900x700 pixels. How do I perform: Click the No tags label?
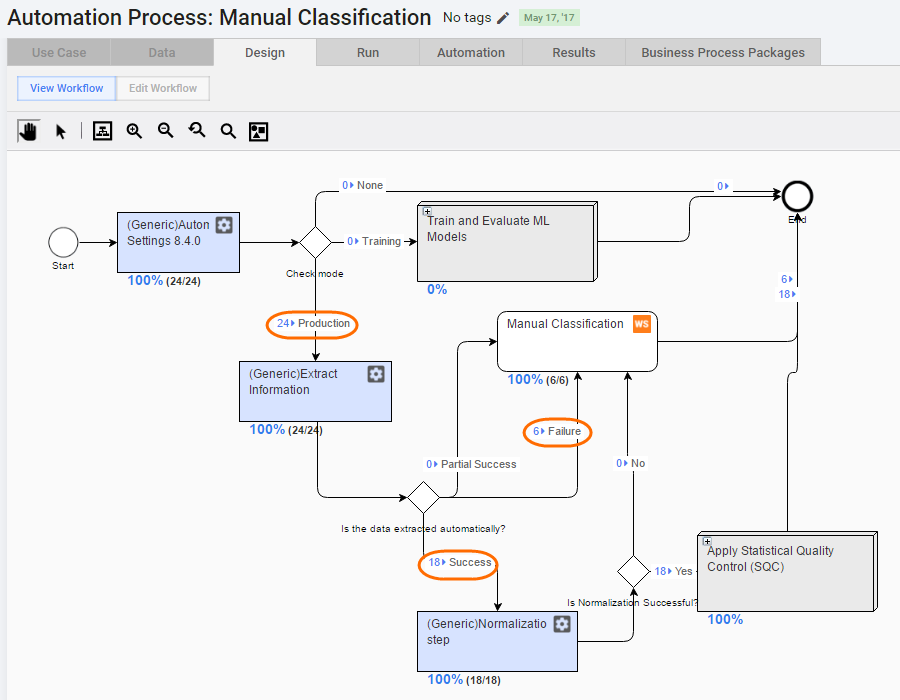point(467,18)
